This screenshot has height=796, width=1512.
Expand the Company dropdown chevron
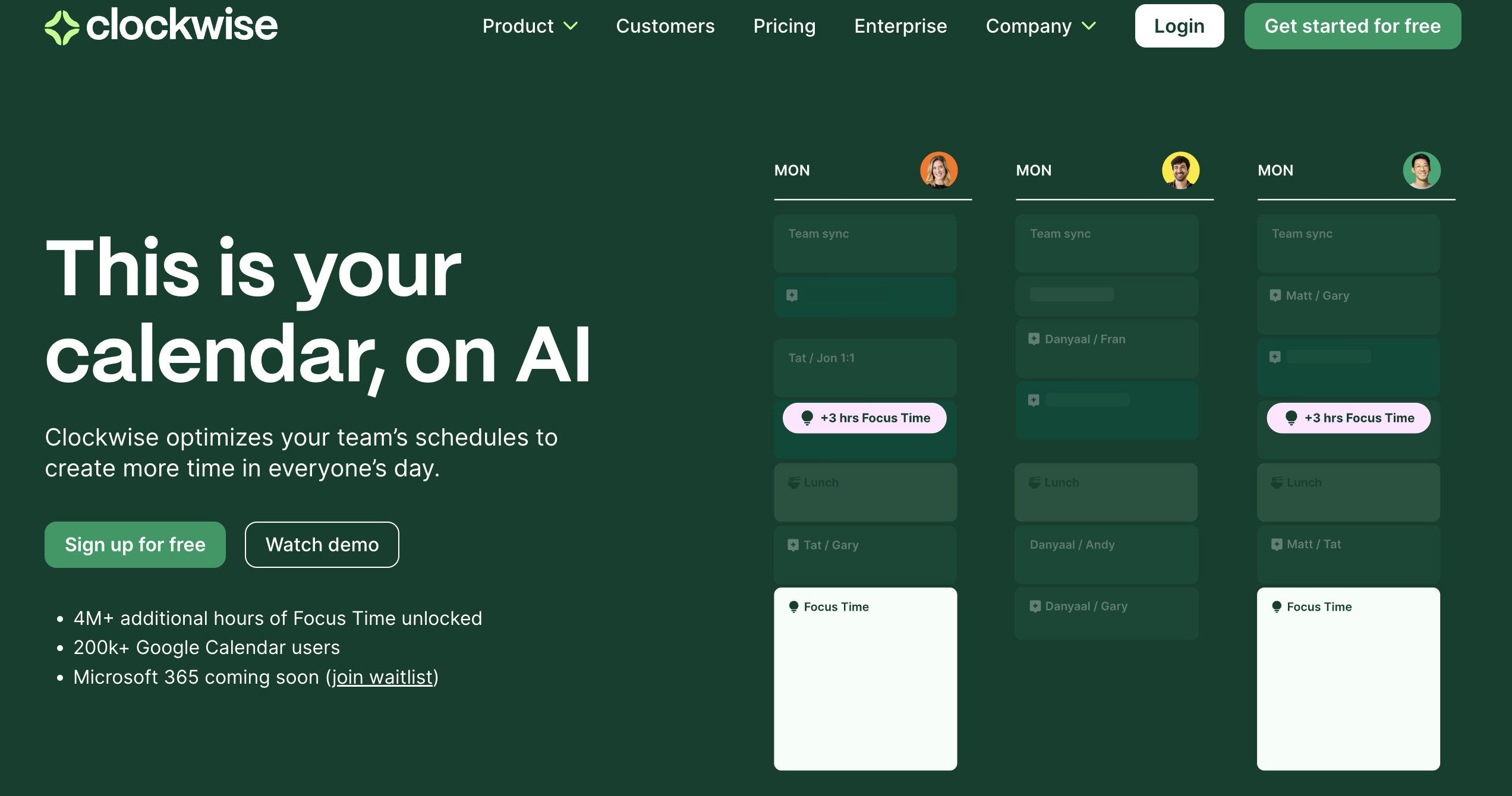coord(1089,26)
